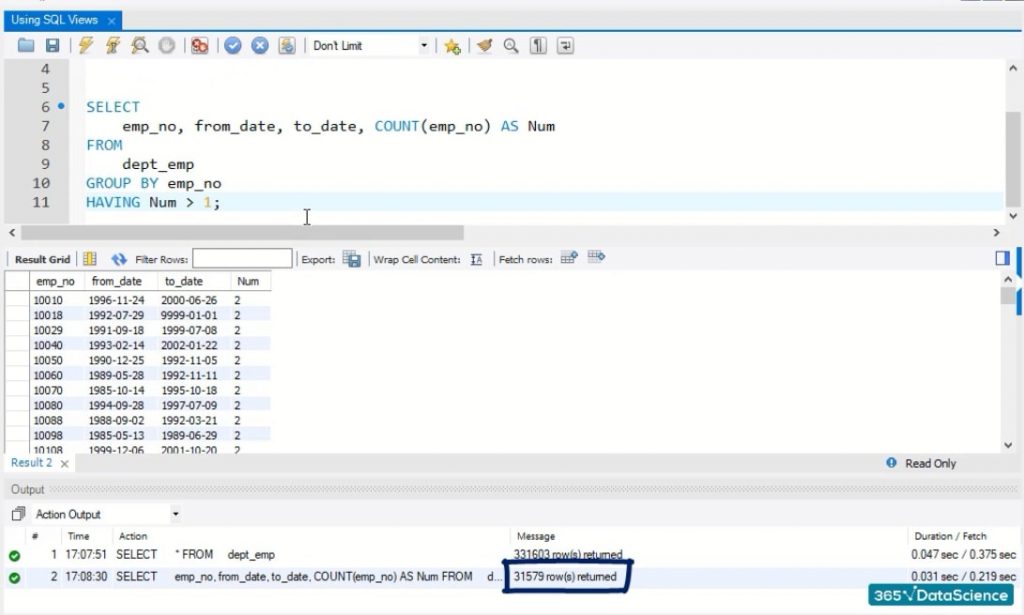Toggle Wrap Cell Content

[477, 259]
